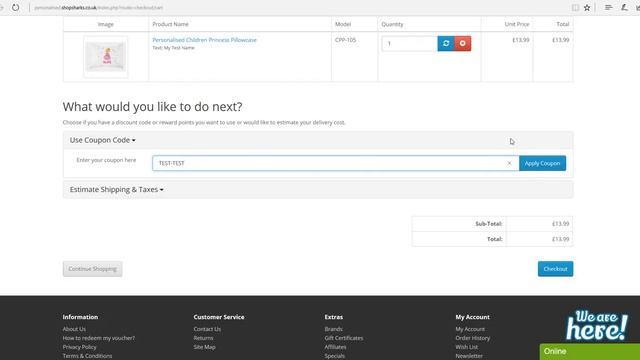Open the pillowcase product thumbnail
This screenshot has width=640, height=360.
coord(106,57)
